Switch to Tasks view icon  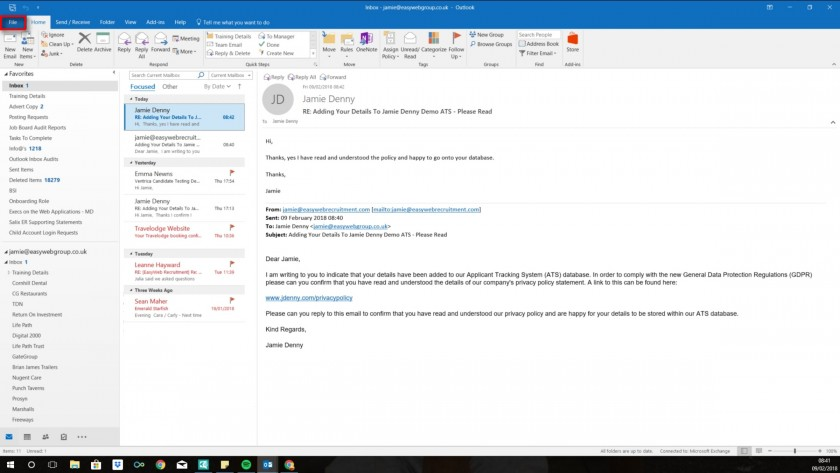point(64,437)
